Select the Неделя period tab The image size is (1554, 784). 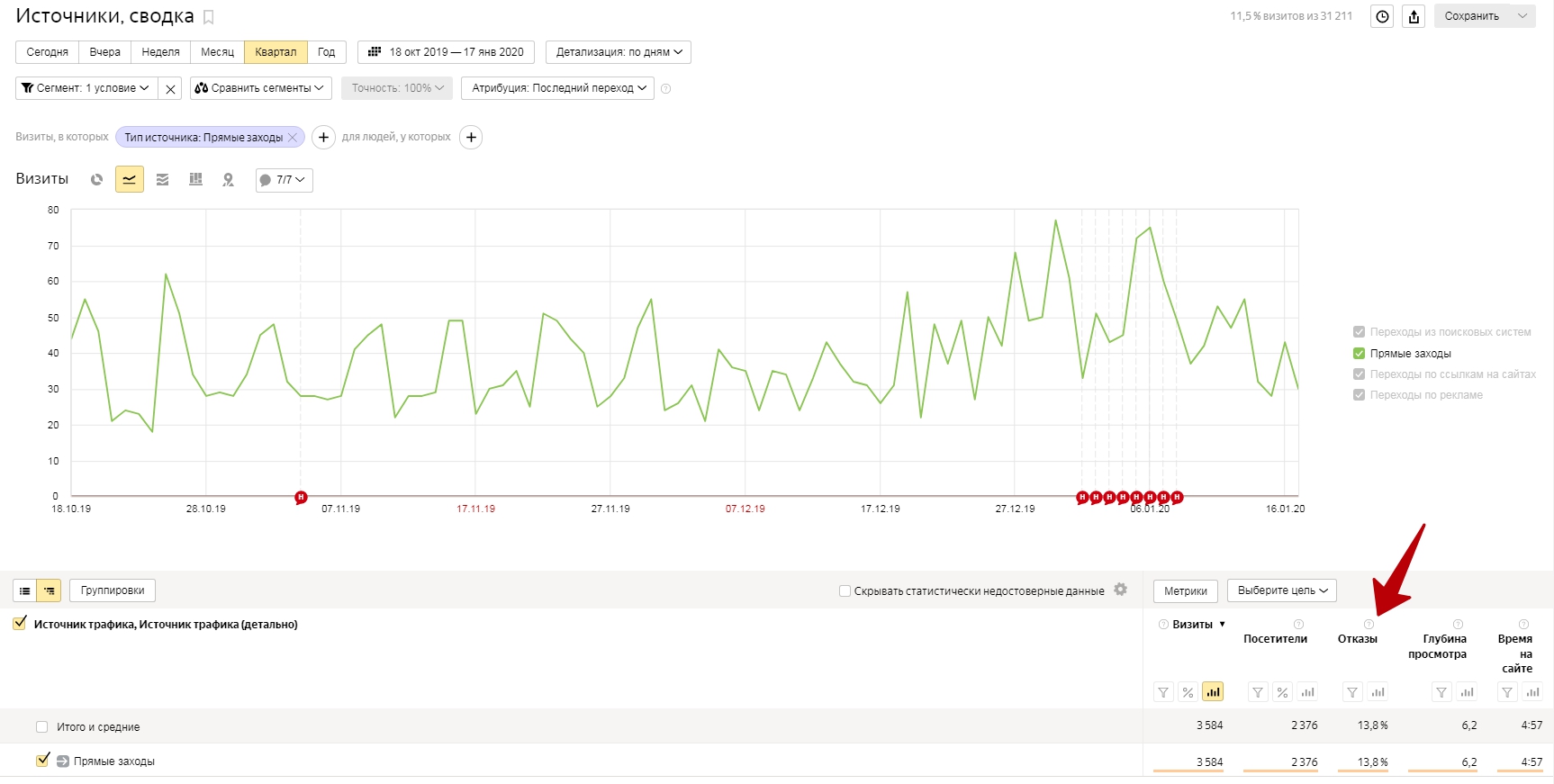pyautogui.click(x=160, y=52)
